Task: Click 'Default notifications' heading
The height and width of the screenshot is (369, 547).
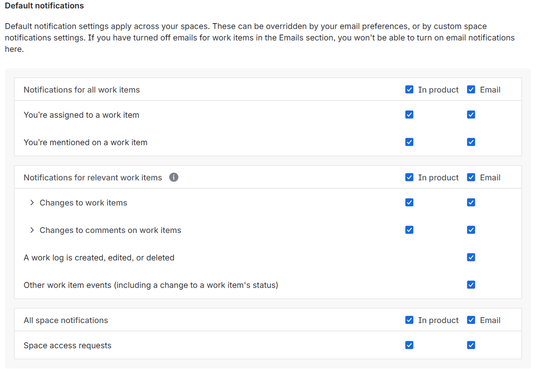Action: coord(44,6)
